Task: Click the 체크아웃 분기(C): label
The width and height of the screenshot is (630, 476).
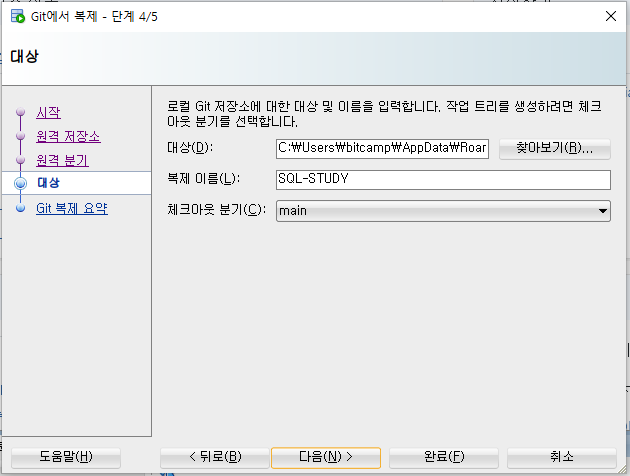Action: coord(217,209)
